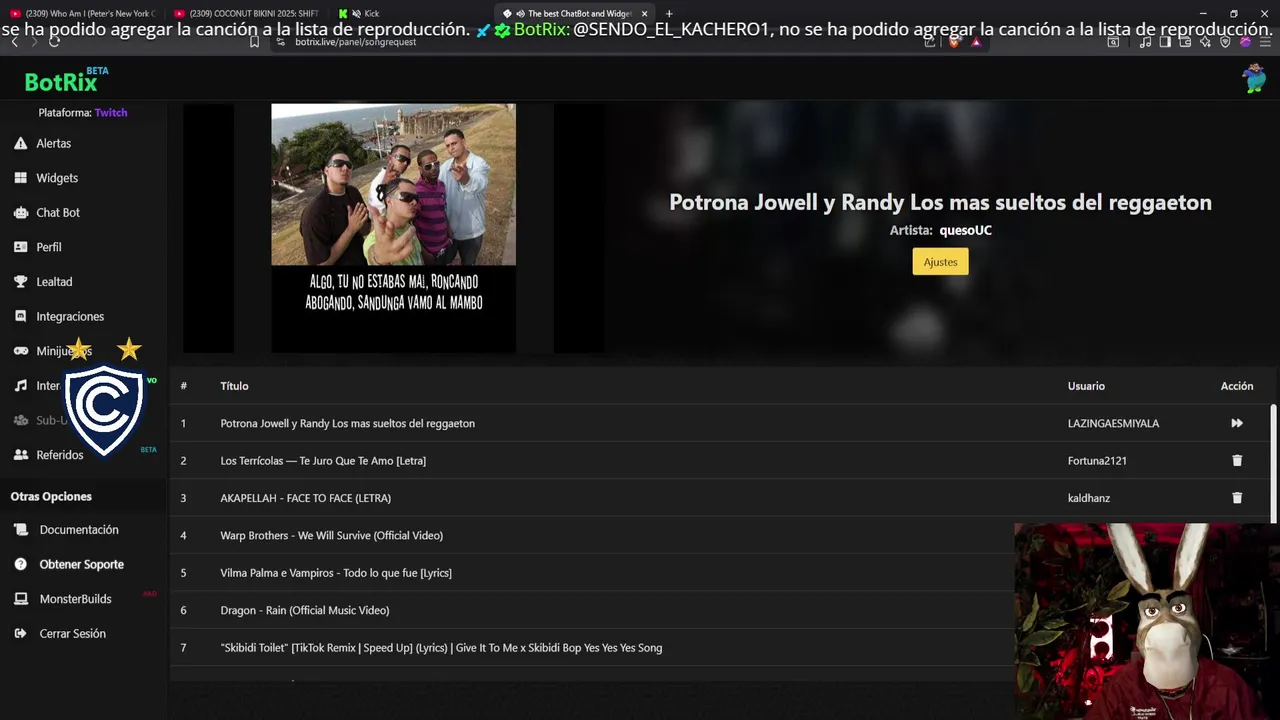Click the large Potrona Jowell y Randy heading
1280x720 pixels.
click(x=940, y=202)
